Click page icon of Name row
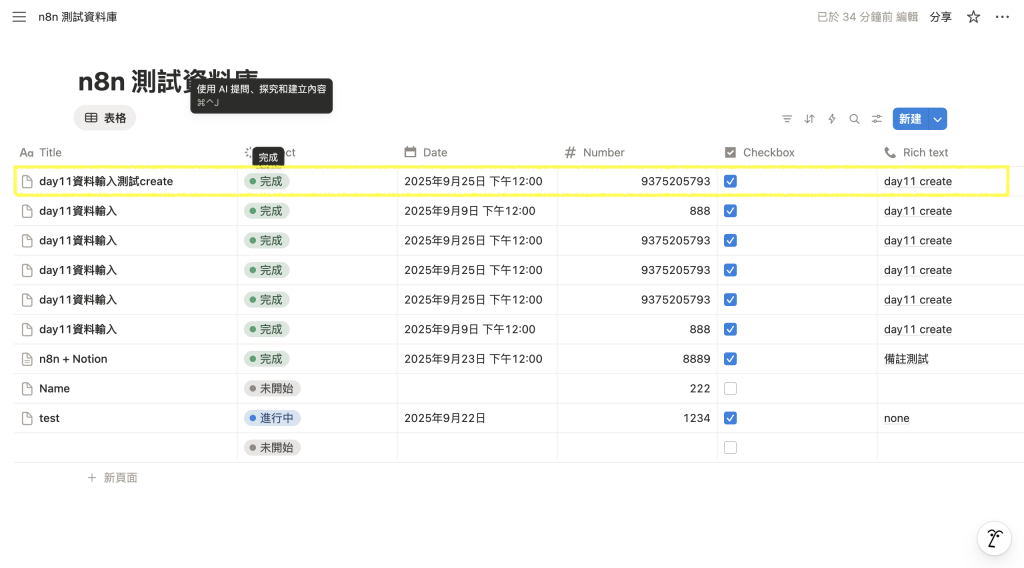 [27, 388]
